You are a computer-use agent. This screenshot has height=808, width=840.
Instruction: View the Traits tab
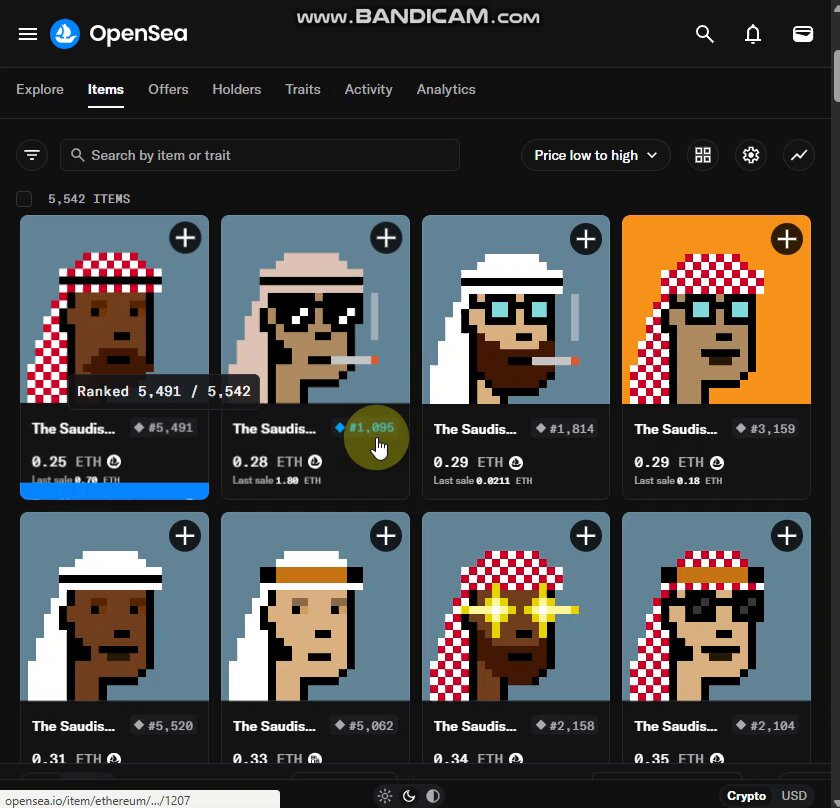tap(303, 89)
